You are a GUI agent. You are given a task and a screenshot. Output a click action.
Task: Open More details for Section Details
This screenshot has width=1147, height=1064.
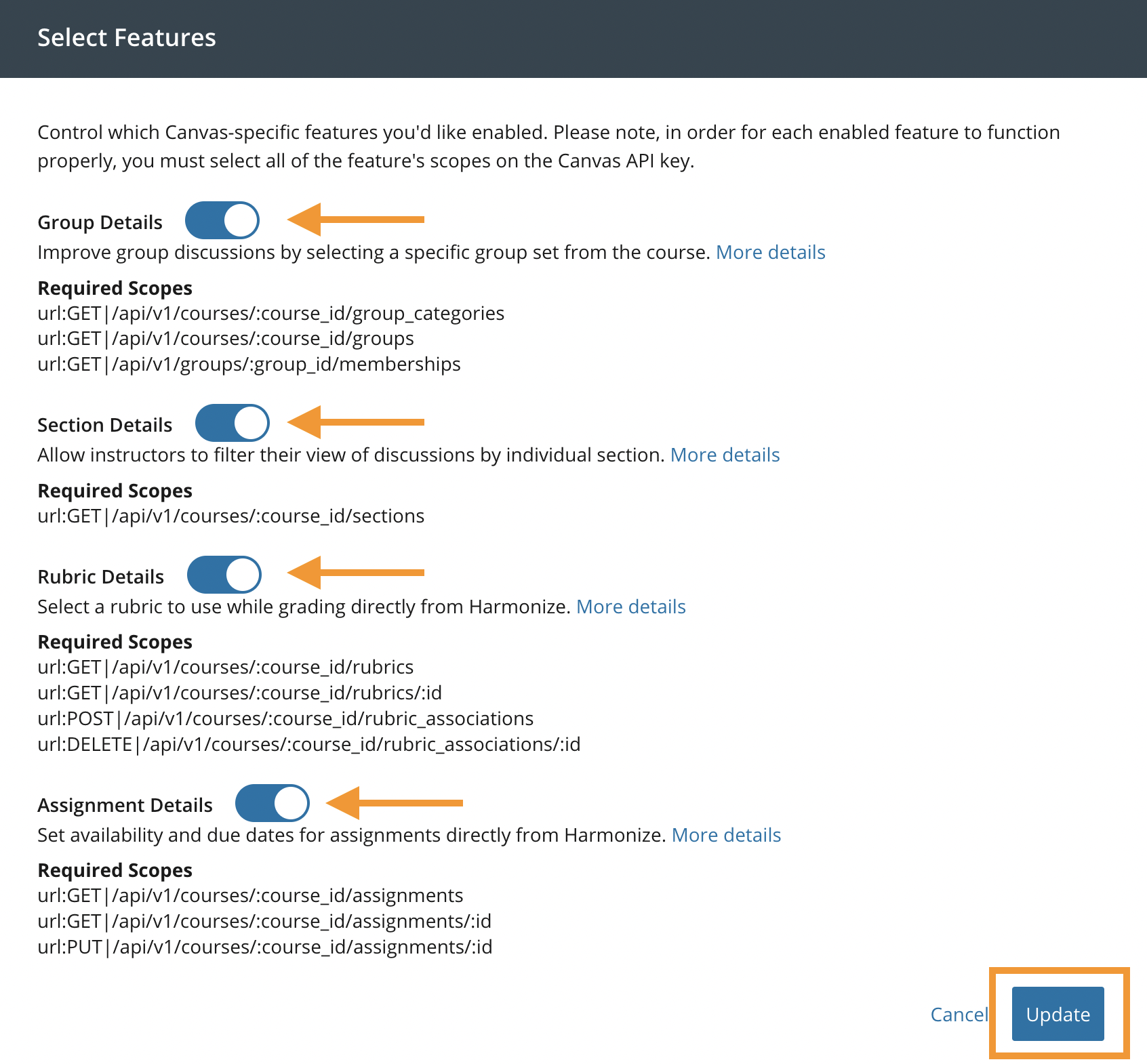coord(725,455)
